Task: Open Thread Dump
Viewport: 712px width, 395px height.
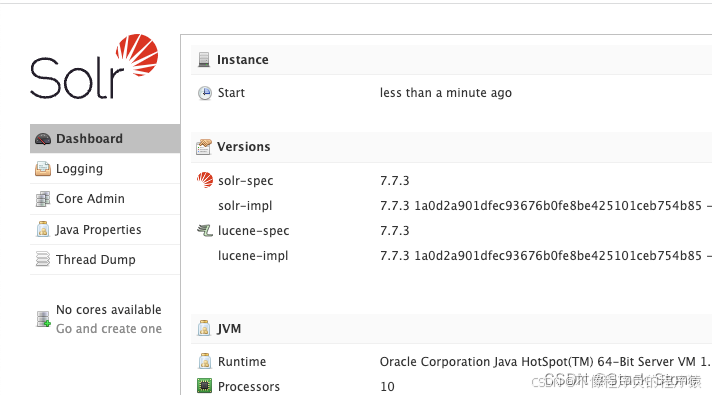Action: point(105,260)
